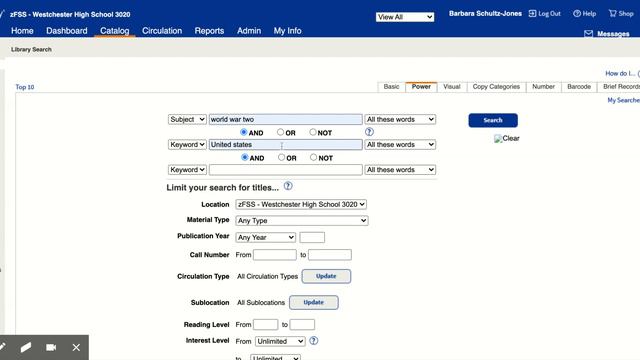Click the Log Out icon
Image resolution: width=640 pixels, height=360 pixels.
(x=532, y=13)
